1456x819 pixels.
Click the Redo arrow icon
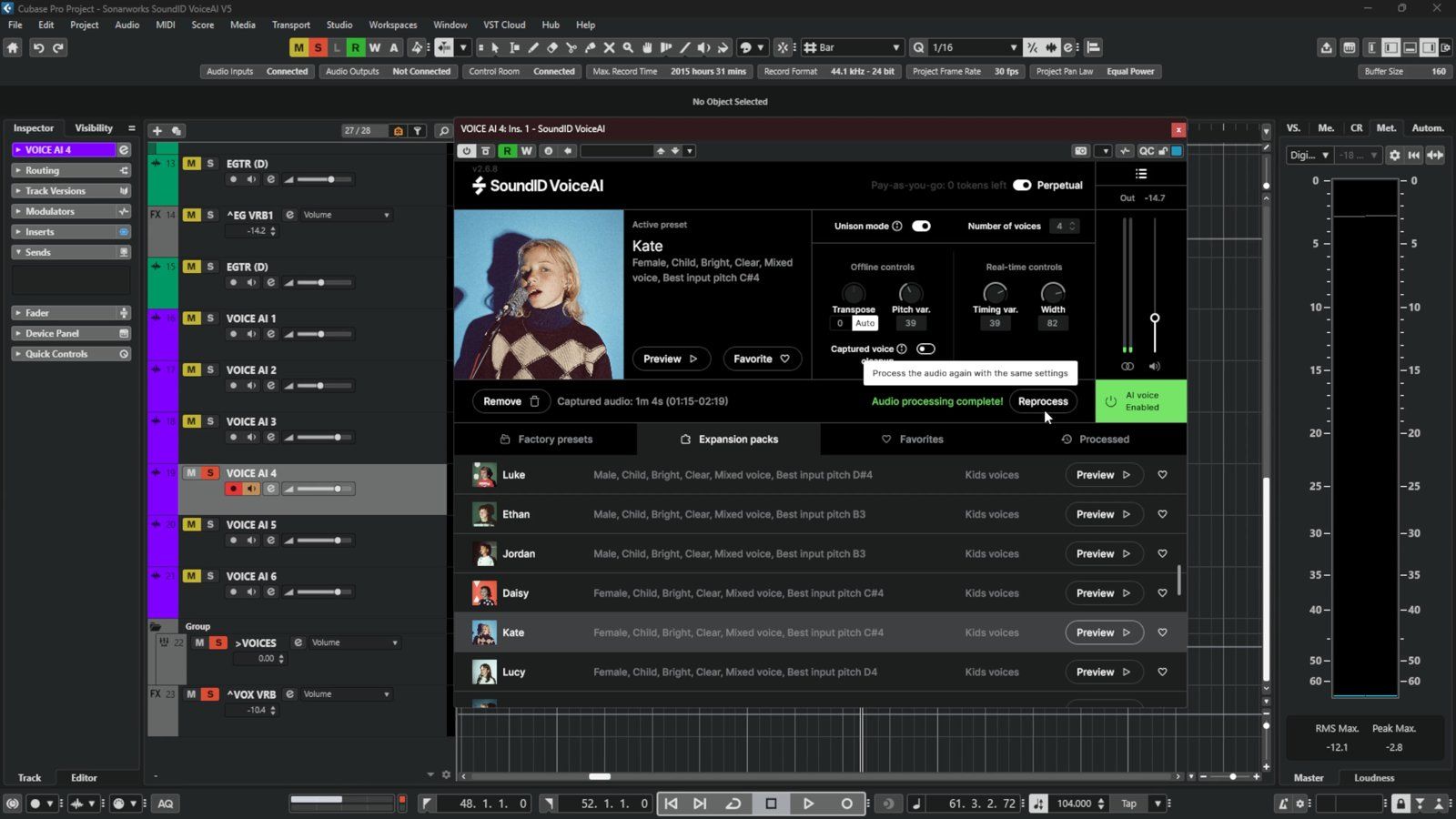pos(58,47)
